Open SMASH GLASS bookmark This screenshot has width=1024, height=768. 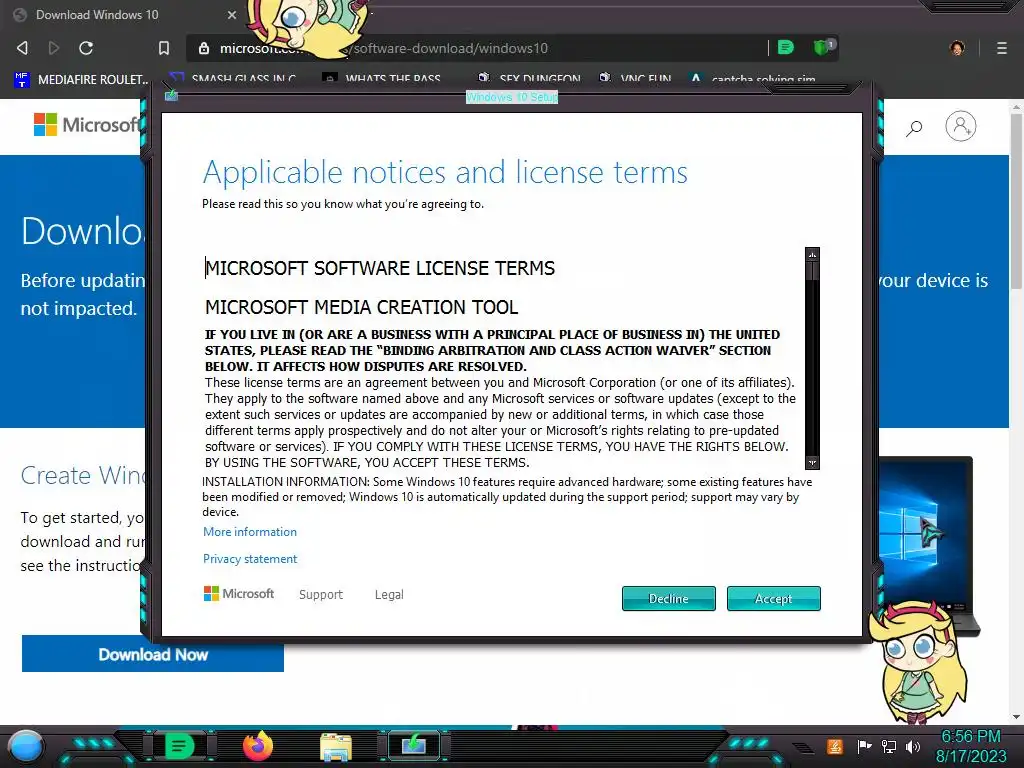(x=232, y=79)
